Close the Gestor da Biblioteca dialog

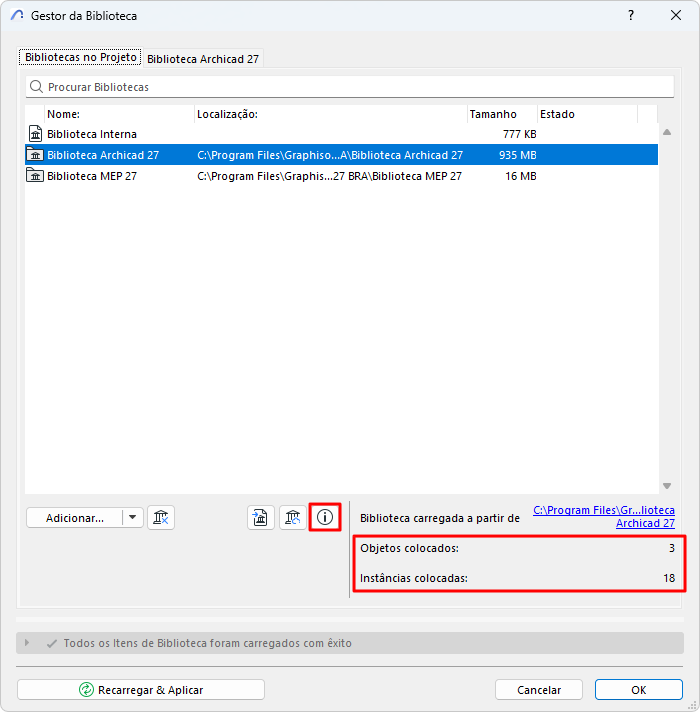pos(675,15)
